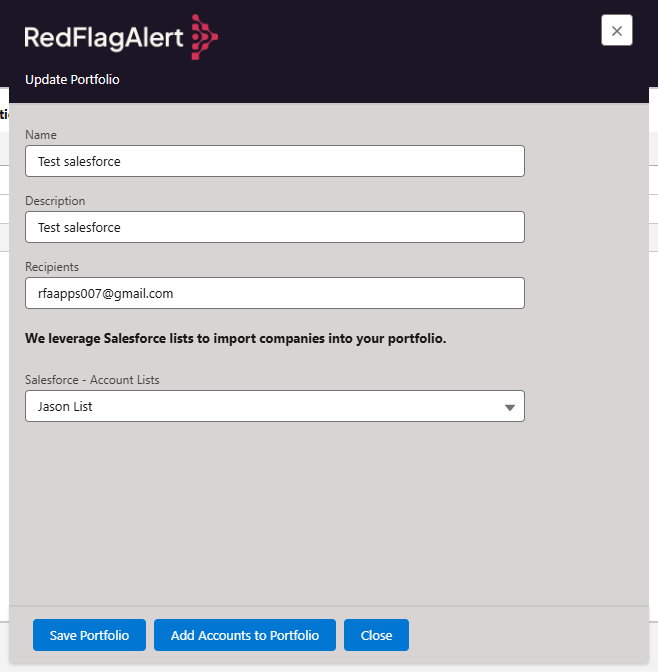Click the Update Portfolio heading text
This screenshot has width=658, height=672.
click(72, 80)
